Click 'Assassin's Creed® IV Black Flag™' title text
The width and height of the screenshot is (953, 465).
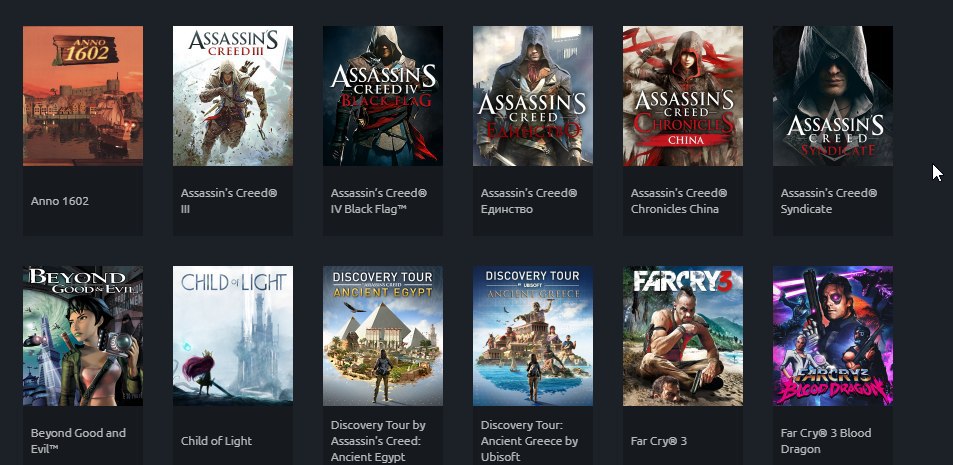point(379,201)
